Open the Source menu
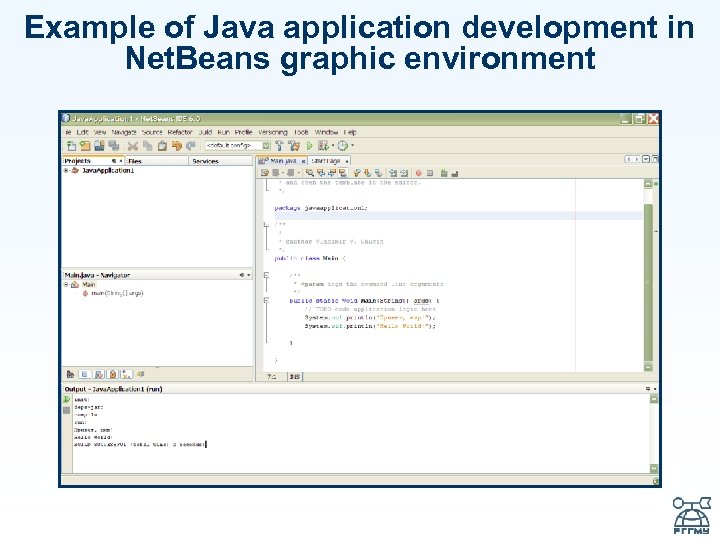Image resolution: width=720 pixels, height=540 pixels. (152, 132)
